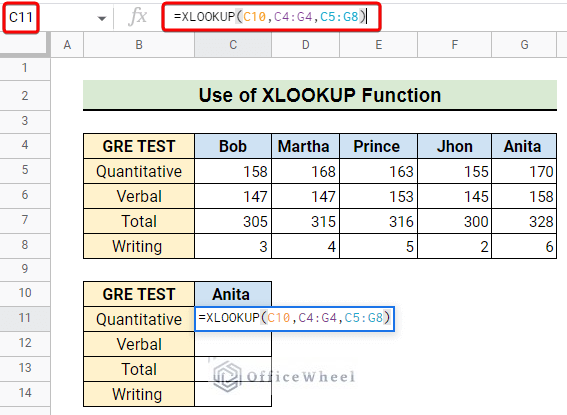The width and height of the screenshot is (567, 415).
Task: Click the 'Quantitative' label in row 11
Action: 139,319
